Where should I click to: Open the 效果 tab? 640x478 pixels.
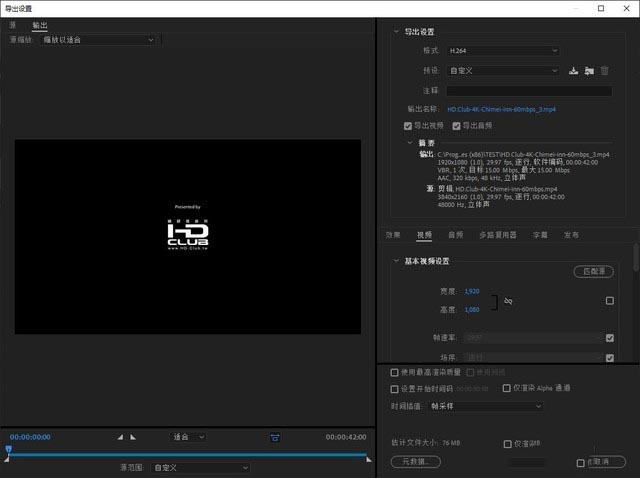pos(393,235)
